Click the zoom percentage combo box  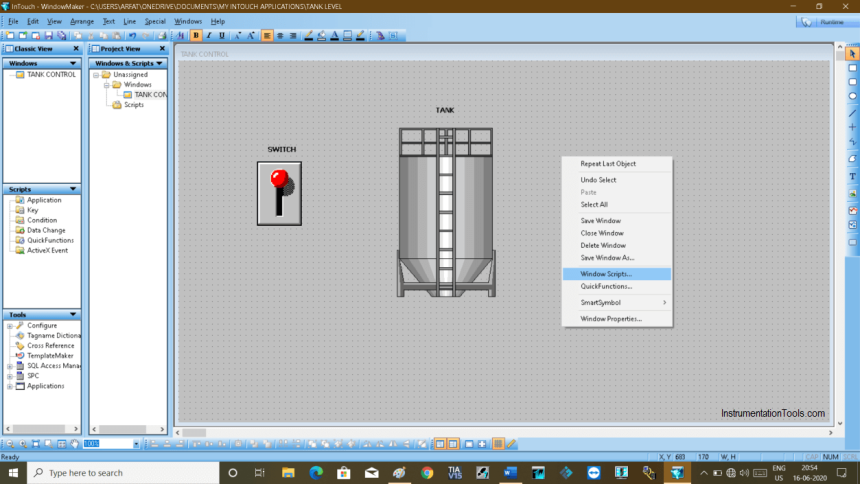[x=110, y=443]
